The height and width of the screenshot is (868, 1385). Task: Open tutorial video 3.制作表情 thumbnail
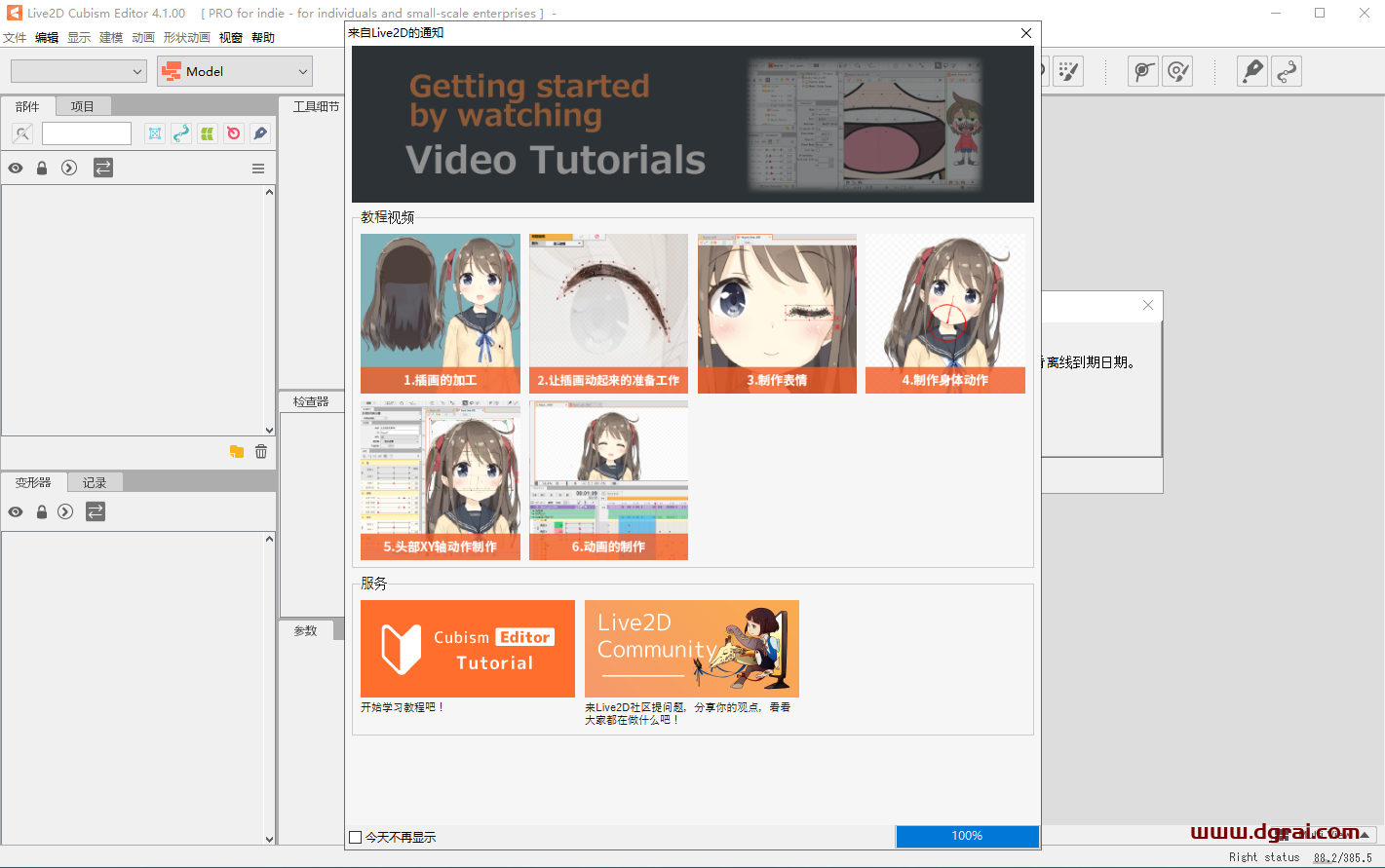click(777, 313)
